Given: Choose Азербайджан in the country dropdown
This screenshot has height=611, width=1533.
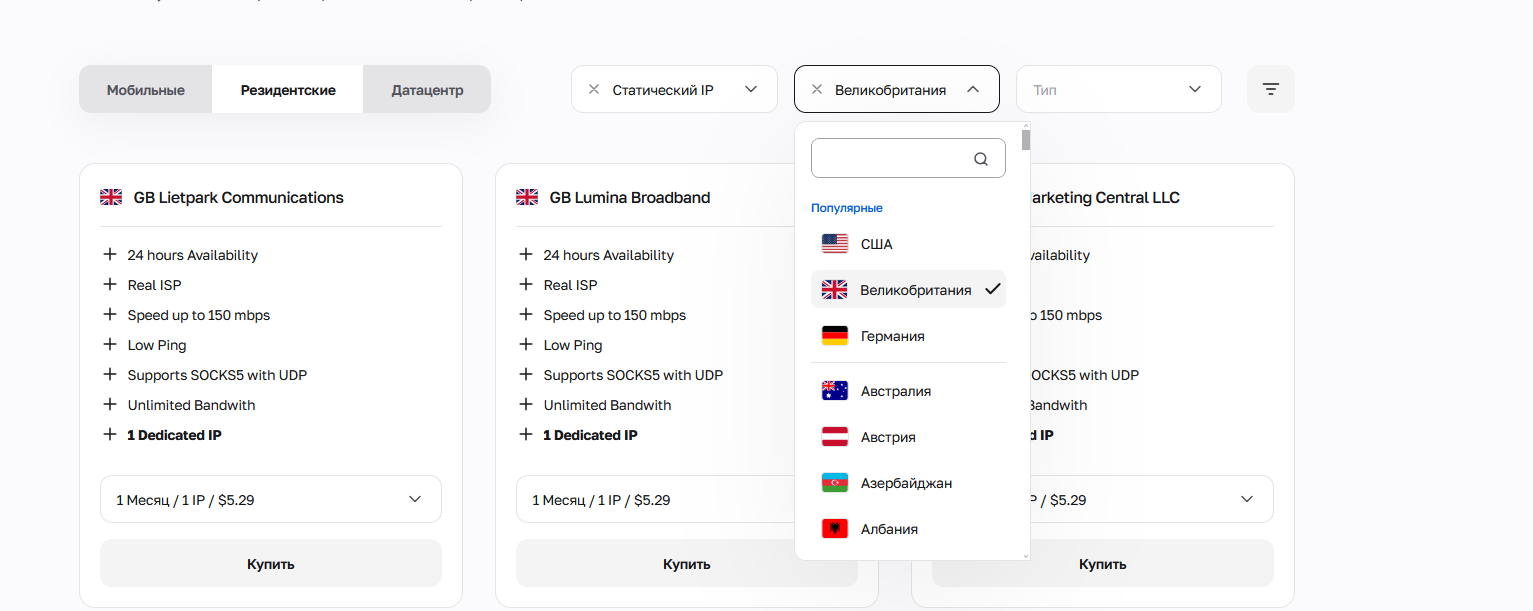Looking at the screenshot, I should pos(906,483).
